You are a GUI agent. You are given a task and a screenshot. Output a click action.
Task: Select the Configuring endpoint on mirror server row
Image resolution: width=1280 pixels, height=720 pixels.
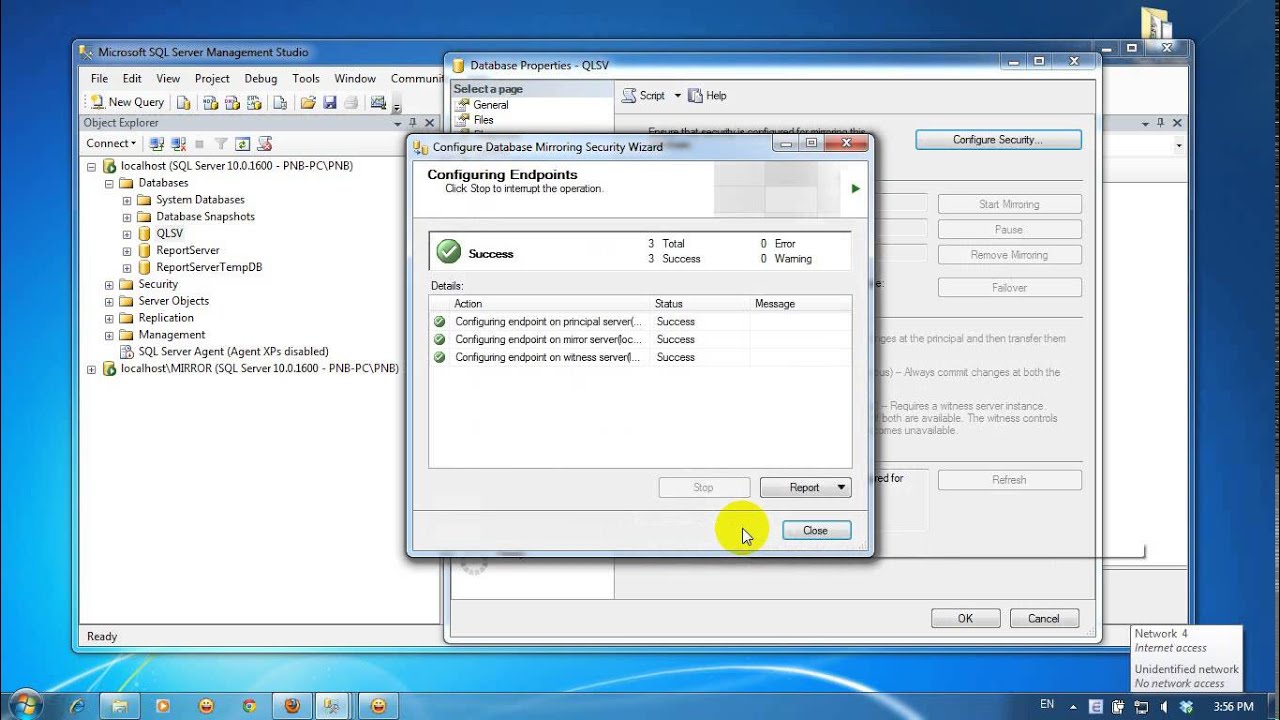640,340
